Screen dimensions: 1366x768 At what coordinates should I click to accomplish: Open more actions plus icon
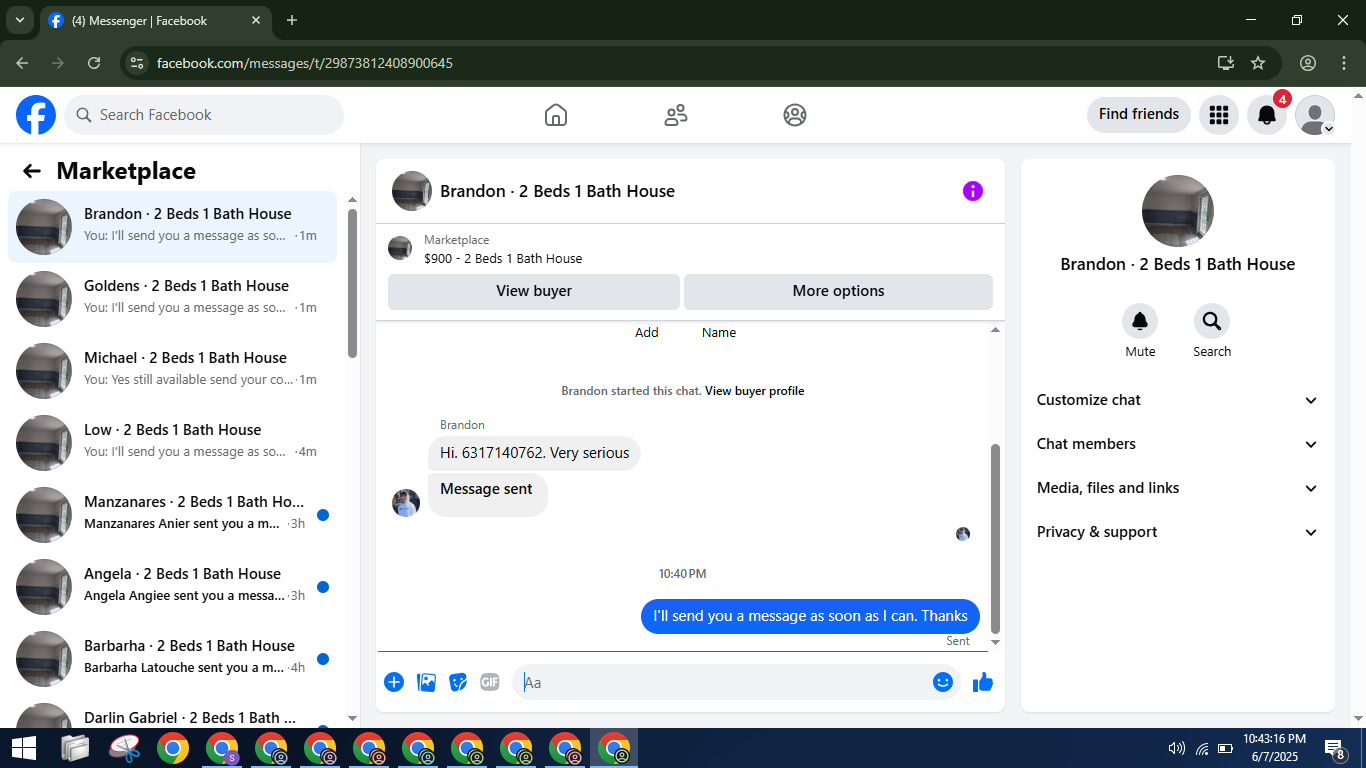[394, 682]
